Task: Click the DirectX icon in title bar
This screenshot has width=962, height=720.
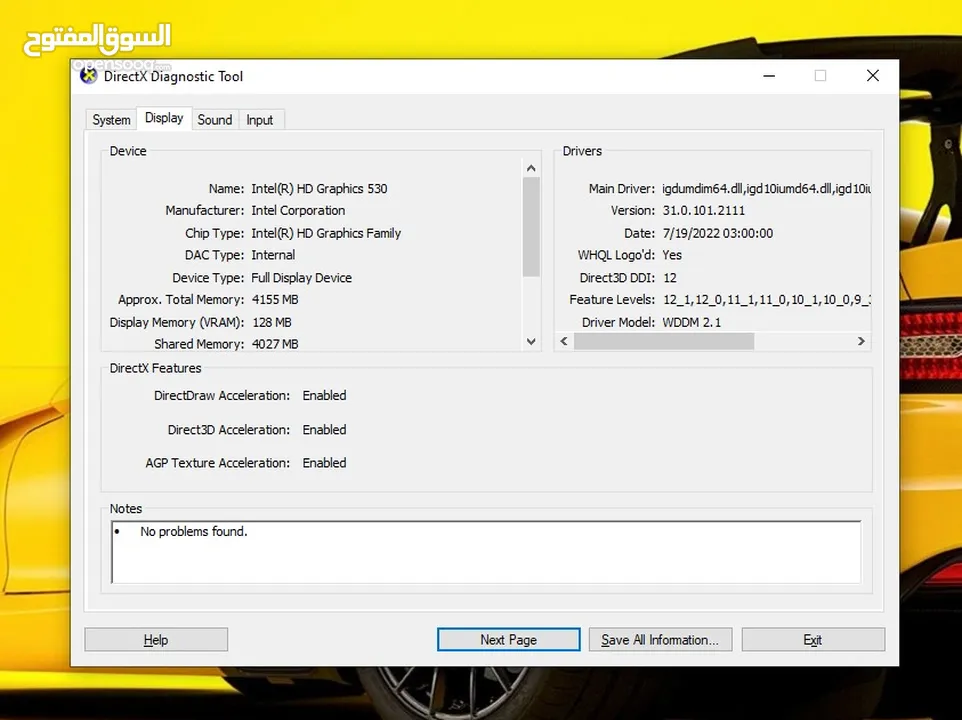Action: (x=89, y=76)
